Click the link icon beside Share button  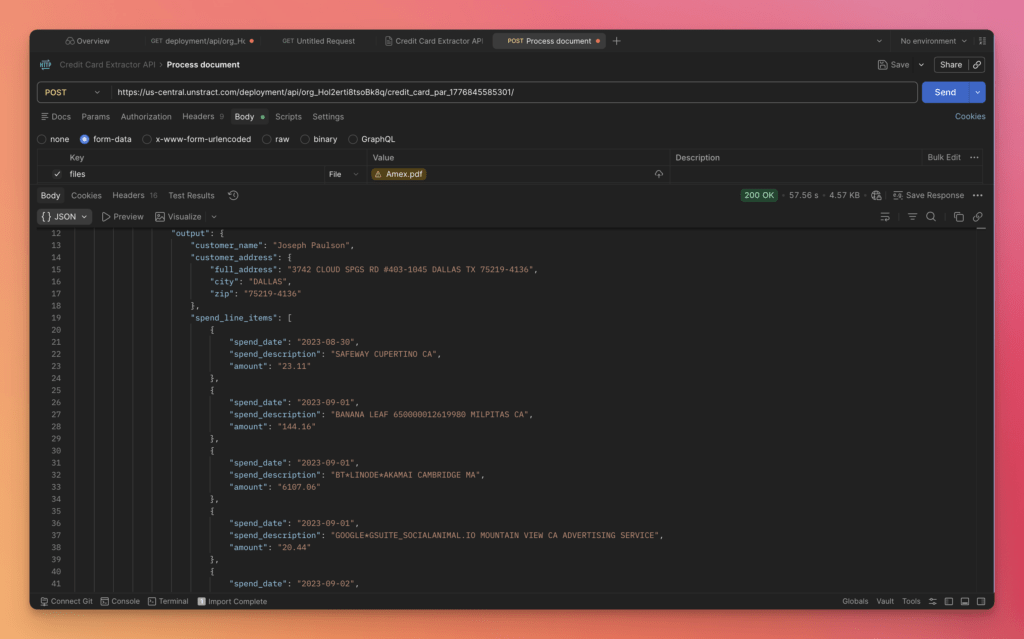point(977,65)
